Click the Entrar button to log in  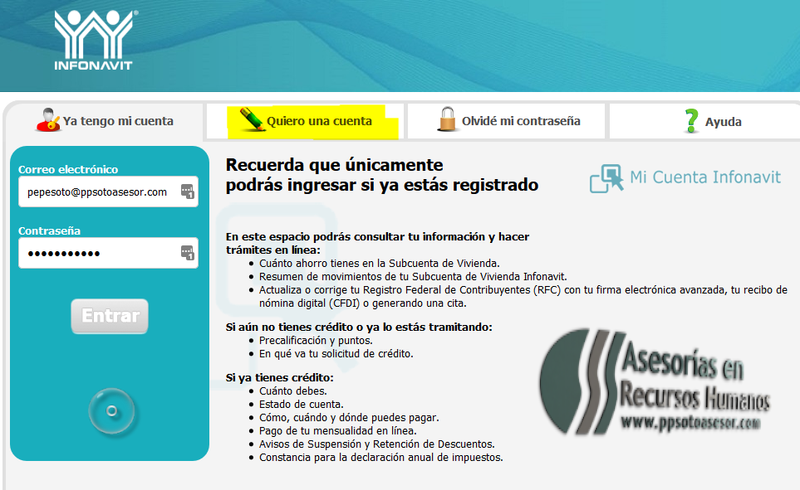[x=110, y=316]
